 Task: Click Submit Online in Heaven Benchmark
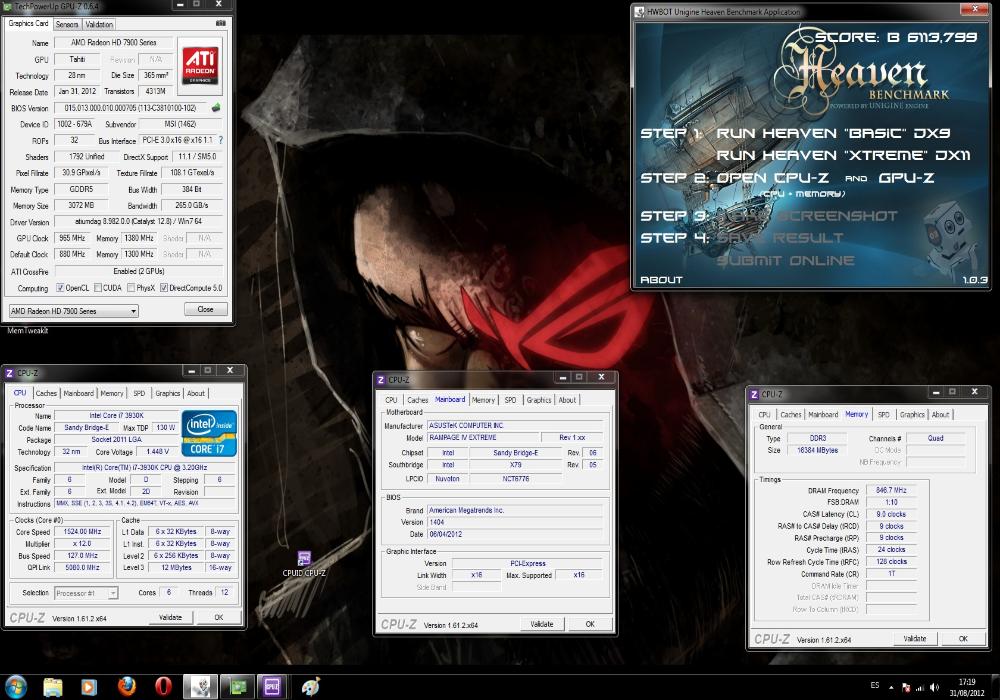coord(785,261)
